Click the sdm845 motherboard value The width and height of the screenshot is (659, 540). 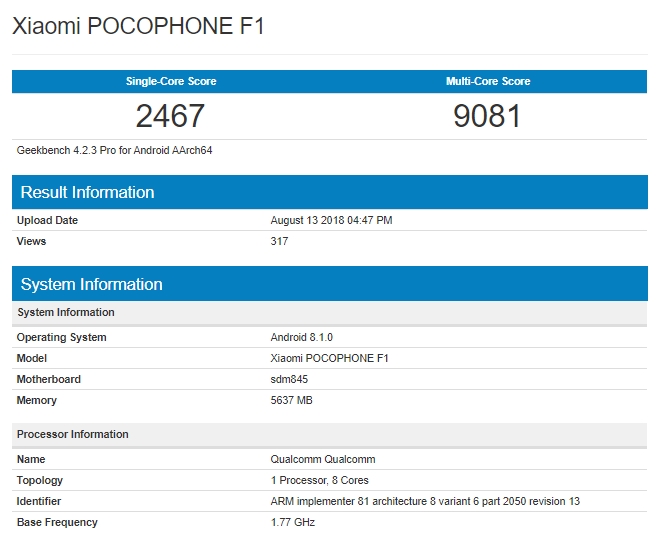click(x=289, y=379)
